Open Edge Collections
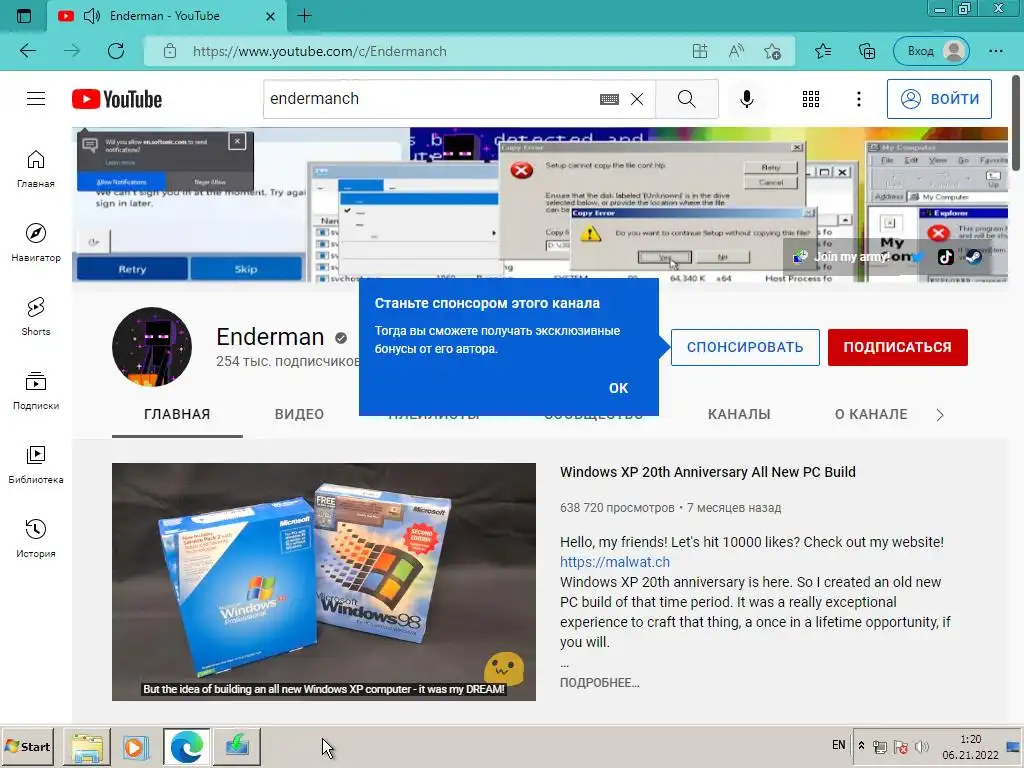The width and height of the screenshot is (1024, 768). (x=867, y=51)
